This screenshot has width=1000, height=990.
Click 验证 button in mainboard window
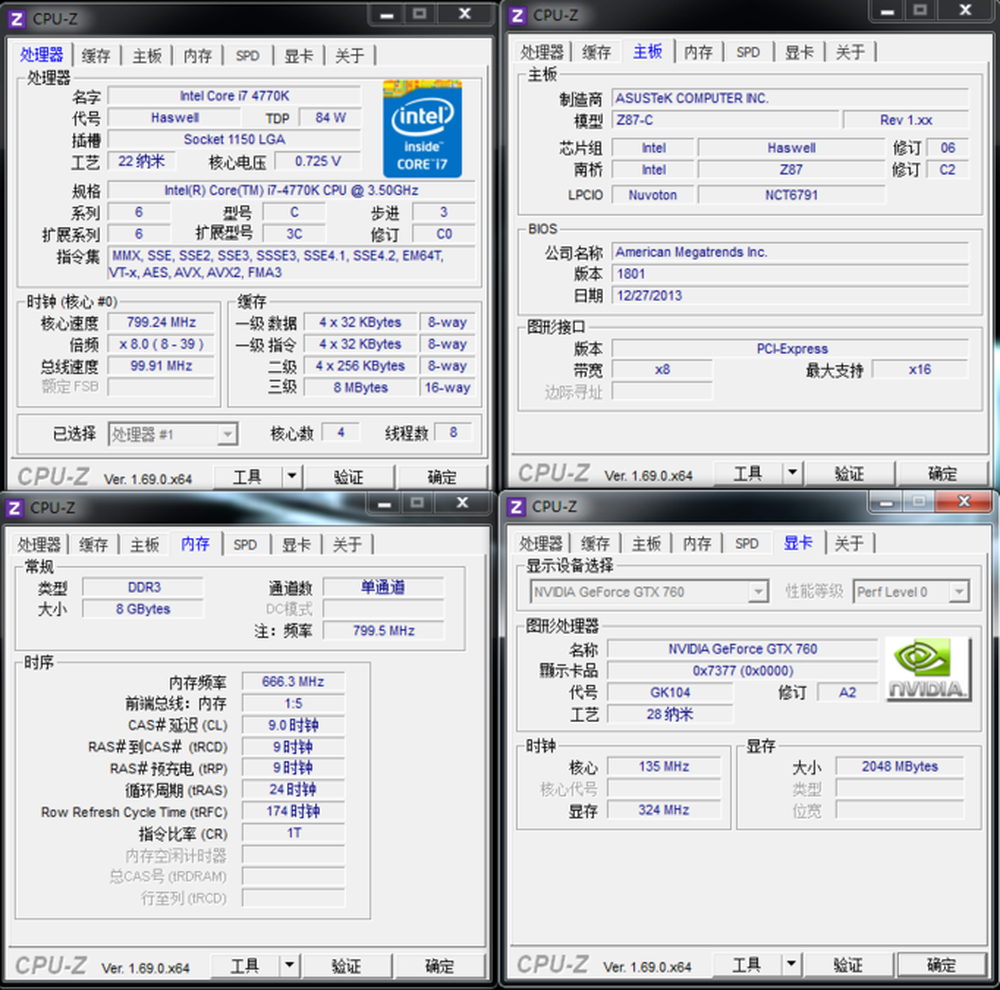click(x=849, y=473)
